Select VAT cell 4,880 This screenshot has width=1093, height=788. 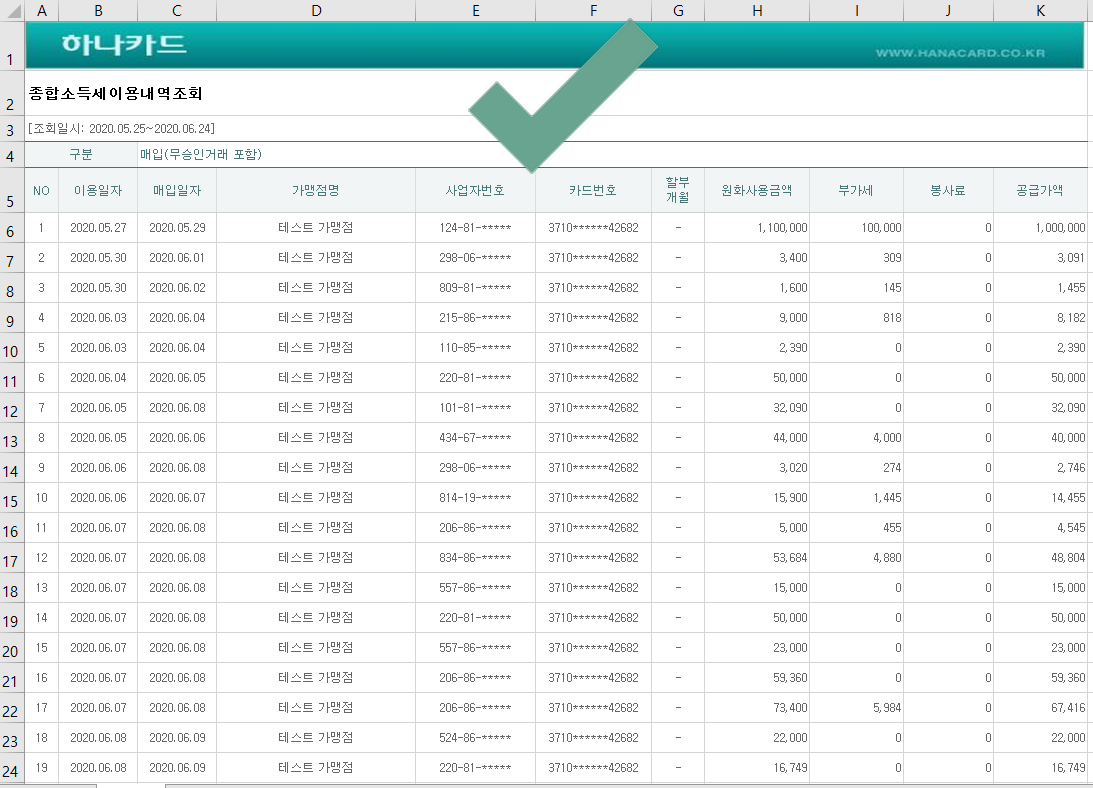pos(856,558)
